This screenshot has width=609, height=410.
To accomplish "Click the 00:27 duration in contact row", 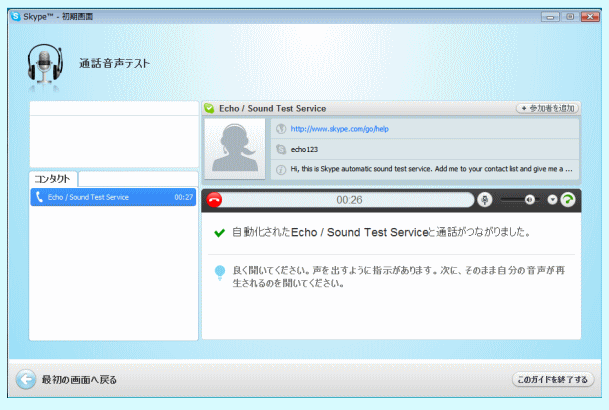I will (183, 197).
